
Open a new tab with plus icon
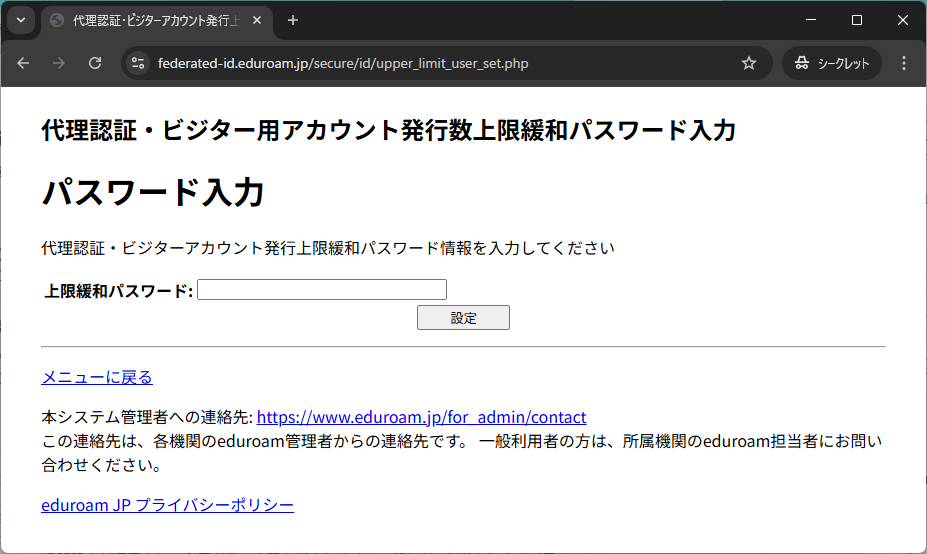(293, 20)
